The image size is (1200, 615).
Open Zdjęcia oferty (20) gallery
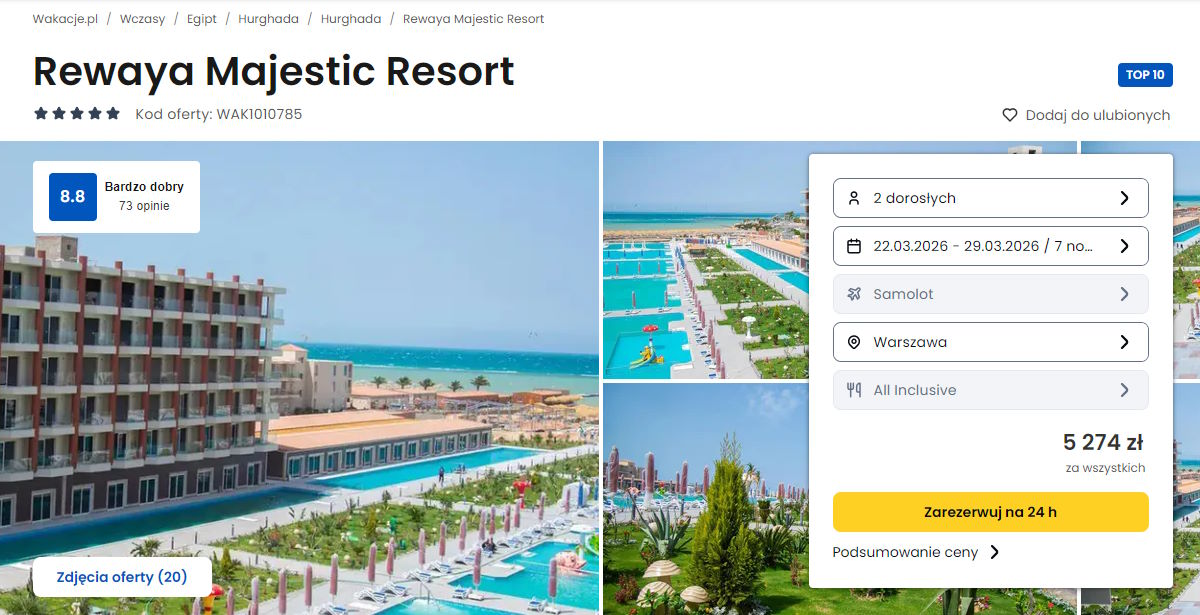[122, 577]
